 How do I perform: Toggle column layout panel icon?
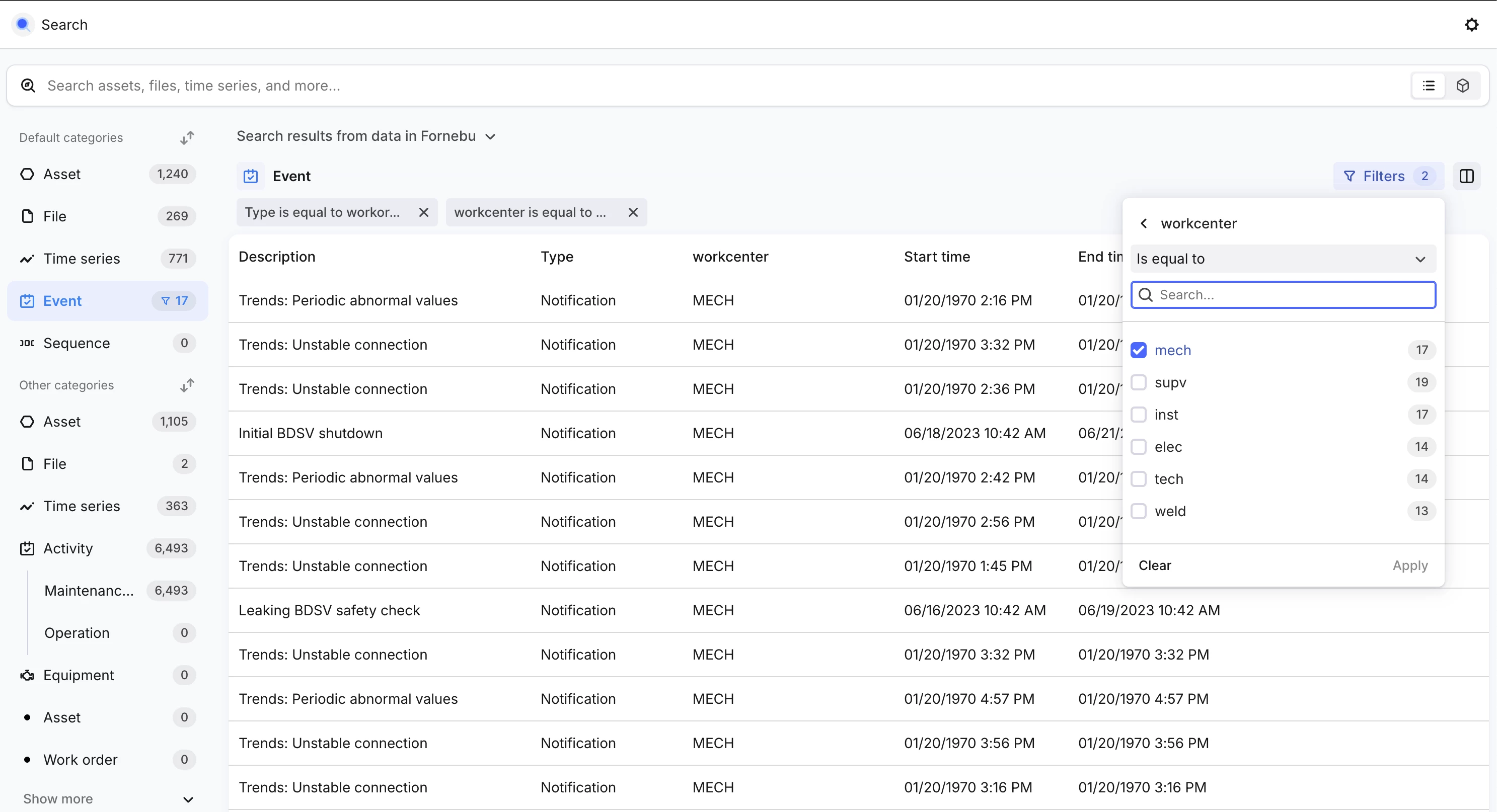click(1466, 176)
